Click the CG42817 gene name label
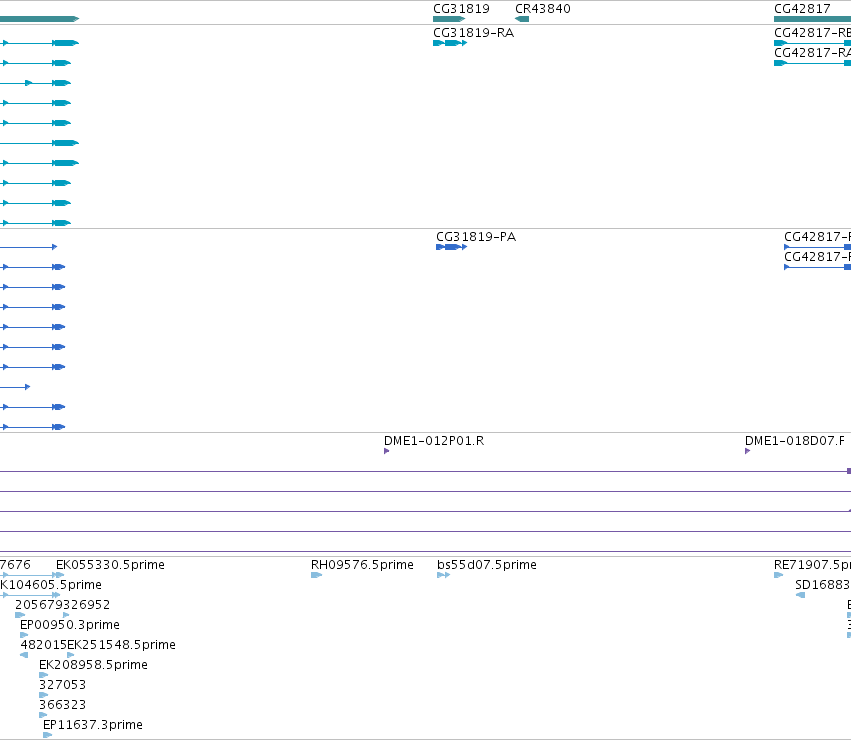This screenshot has width=851, height=740. [802, 9]
